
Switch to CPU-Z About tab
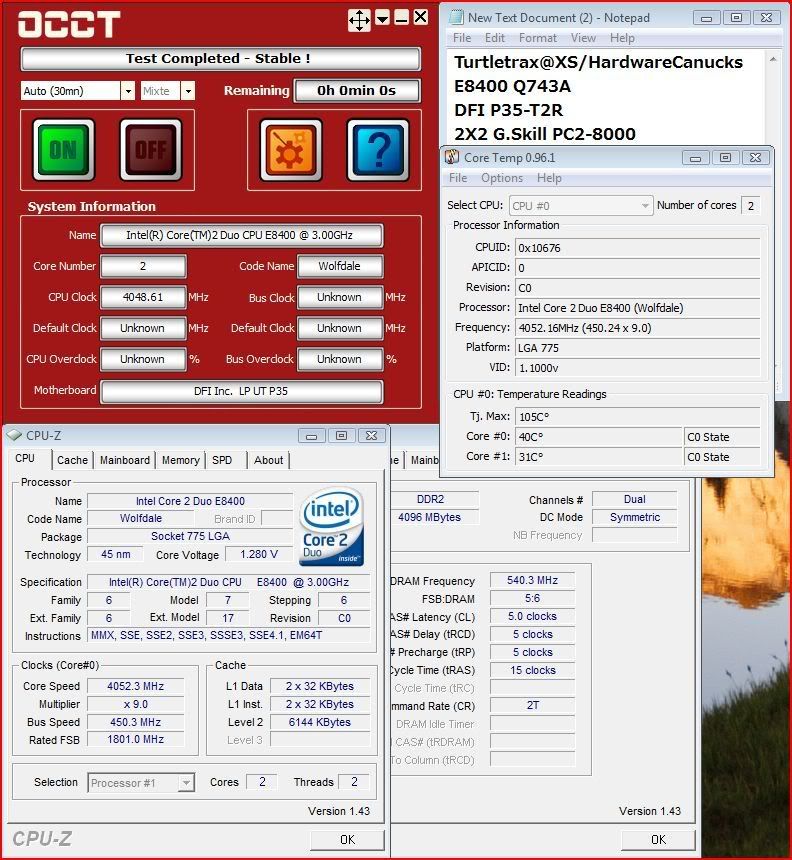268,460
